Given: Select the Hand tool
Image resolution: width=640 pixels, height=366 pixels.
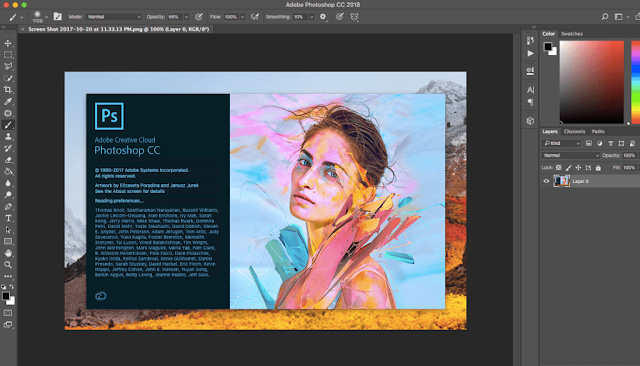Looking at the screenshot, I should (8, 253).
